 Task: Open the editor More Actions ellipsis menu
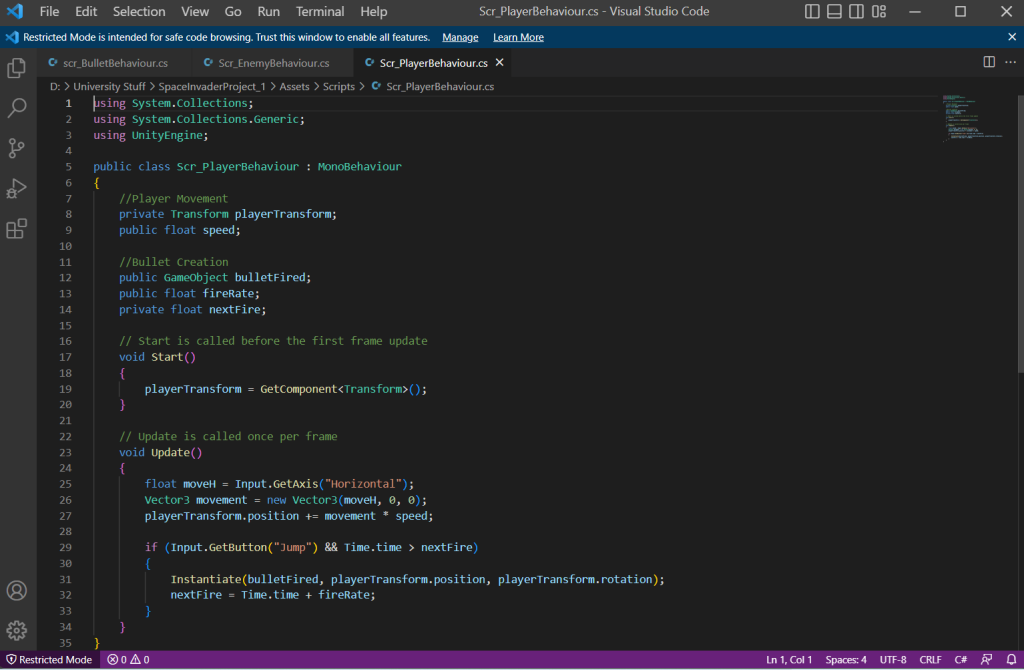(x=1010, y=62)
